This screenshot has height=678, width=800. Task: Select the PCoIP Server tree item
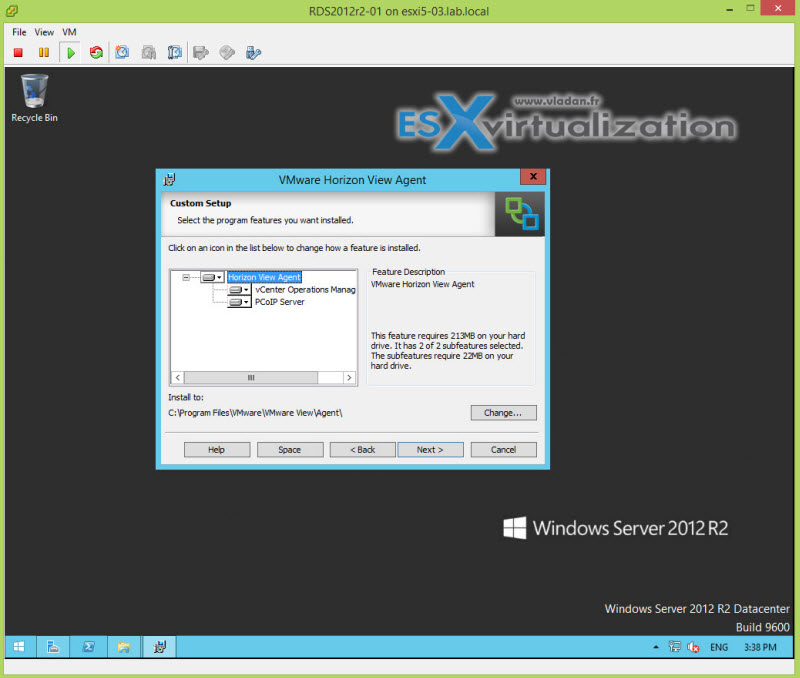point(280,302)
